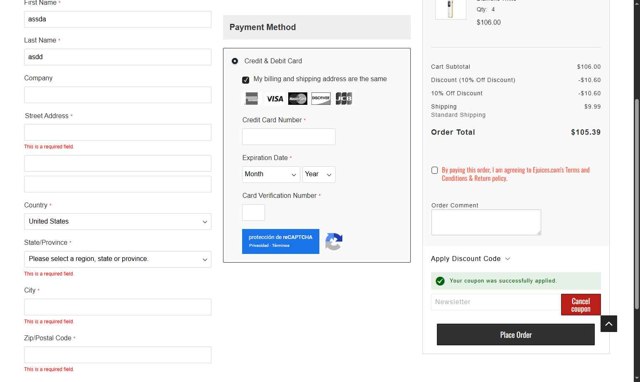The image size is (640, 382).
Task: Click the discount code input showing Newsletter
Action: click(496, 302)
